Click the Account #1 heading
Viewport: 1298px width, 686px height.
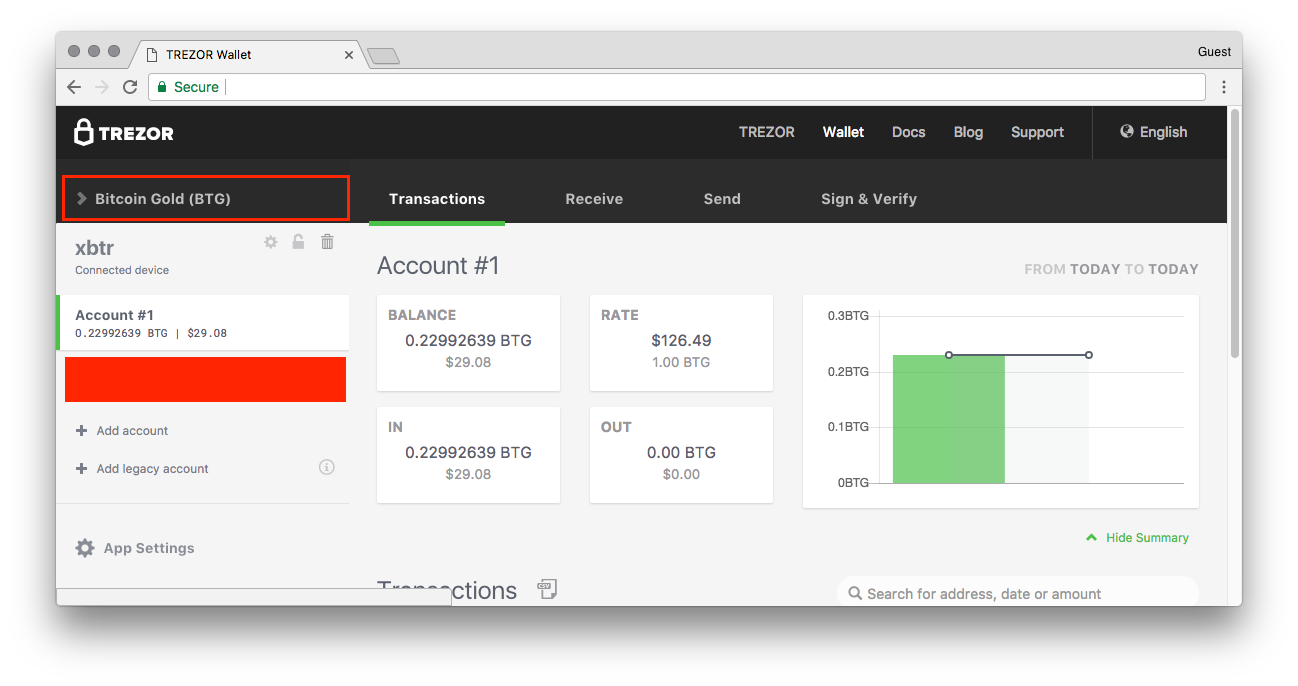tap(438, 266)
